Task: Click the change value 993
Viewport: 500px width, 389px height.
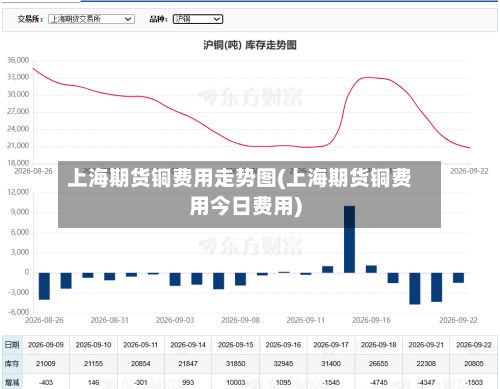Action: (x=188, y=382)
